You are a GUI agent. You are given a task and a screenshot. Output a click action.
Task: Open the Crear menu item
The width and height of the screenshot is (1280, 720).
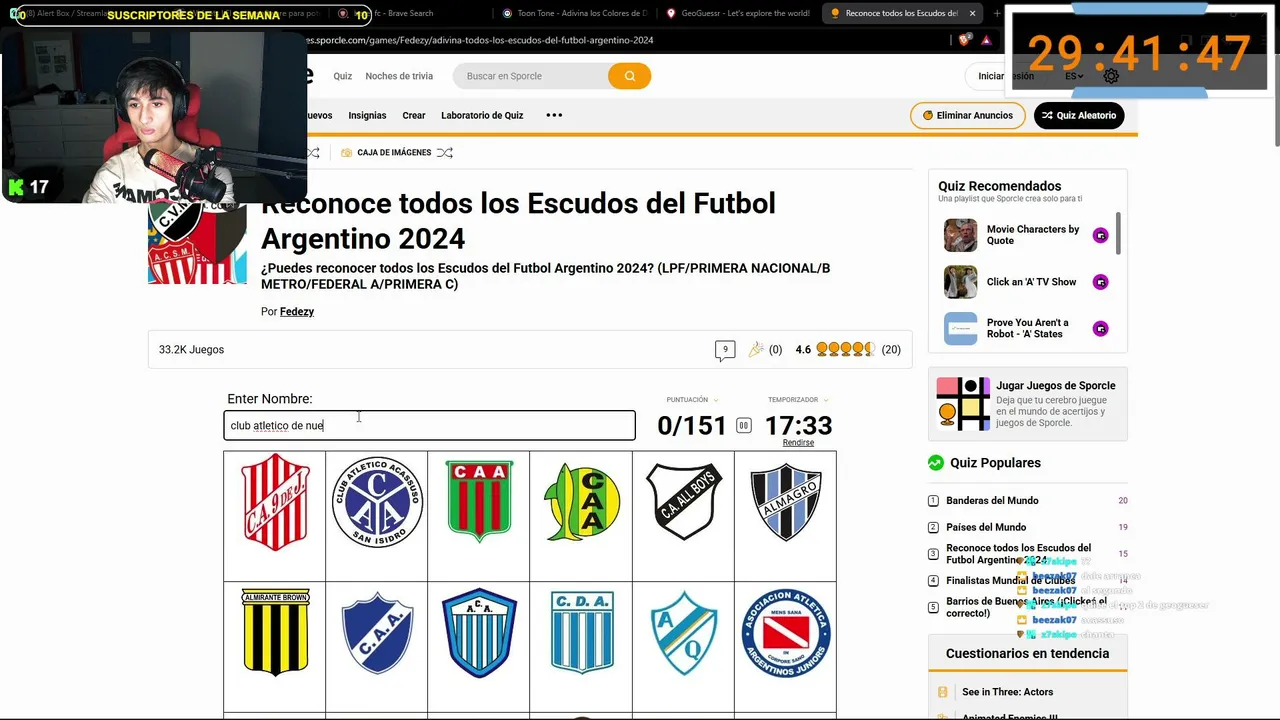coord(414,115)
